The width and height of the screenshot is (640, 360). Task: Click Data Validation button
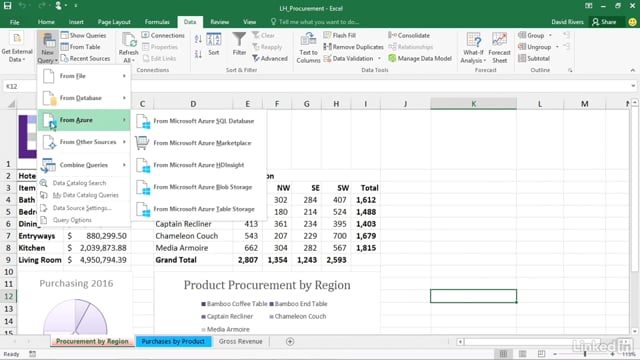pos(349,58)
